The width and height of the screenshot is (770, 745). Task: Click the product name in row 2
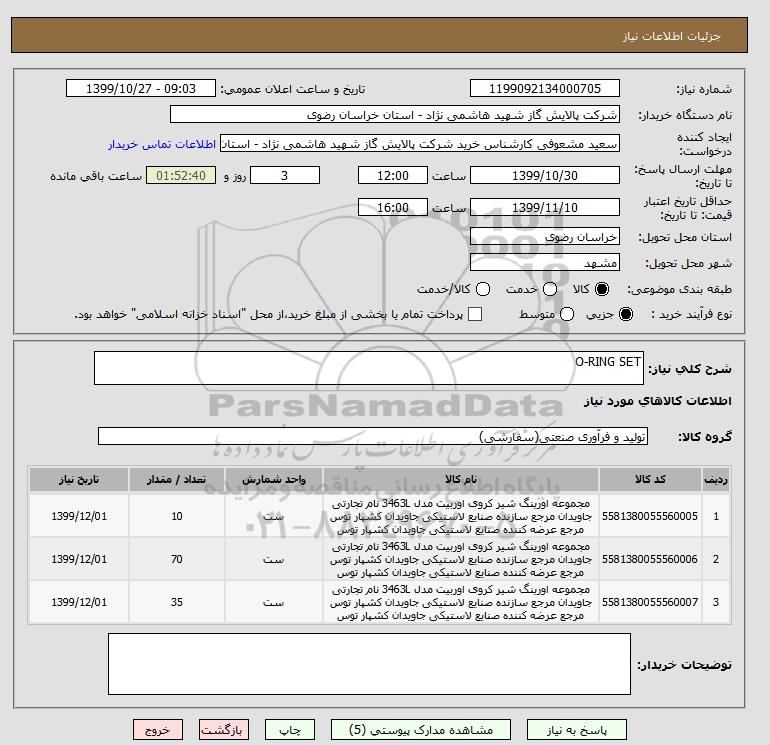tap(461, 559)
